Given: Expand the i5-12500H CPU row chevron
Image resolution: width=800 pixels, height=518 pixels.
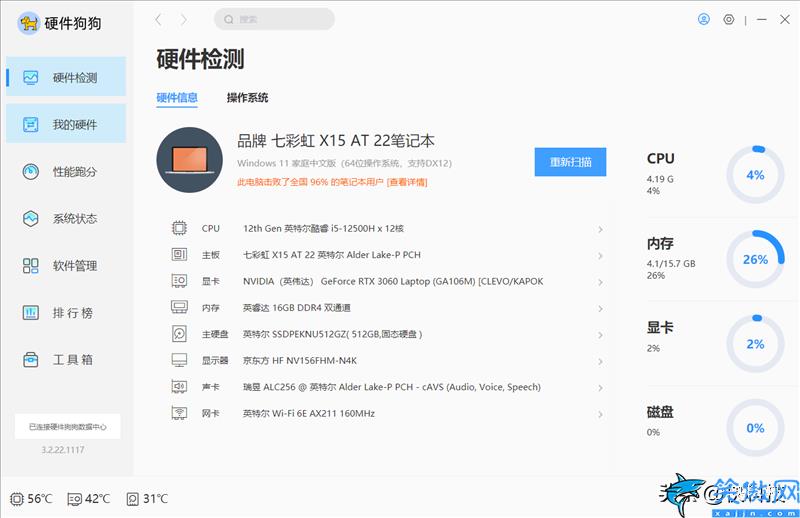Looking at the screenshot, I should tap(601, 230).
